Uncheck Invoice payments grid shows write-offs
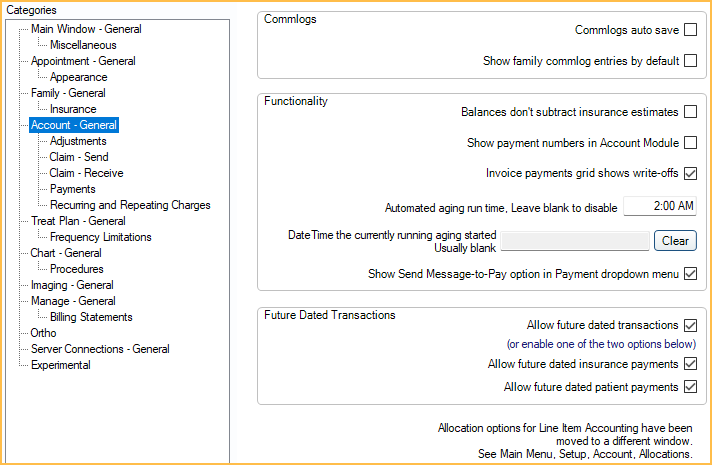 click(690, 173)
